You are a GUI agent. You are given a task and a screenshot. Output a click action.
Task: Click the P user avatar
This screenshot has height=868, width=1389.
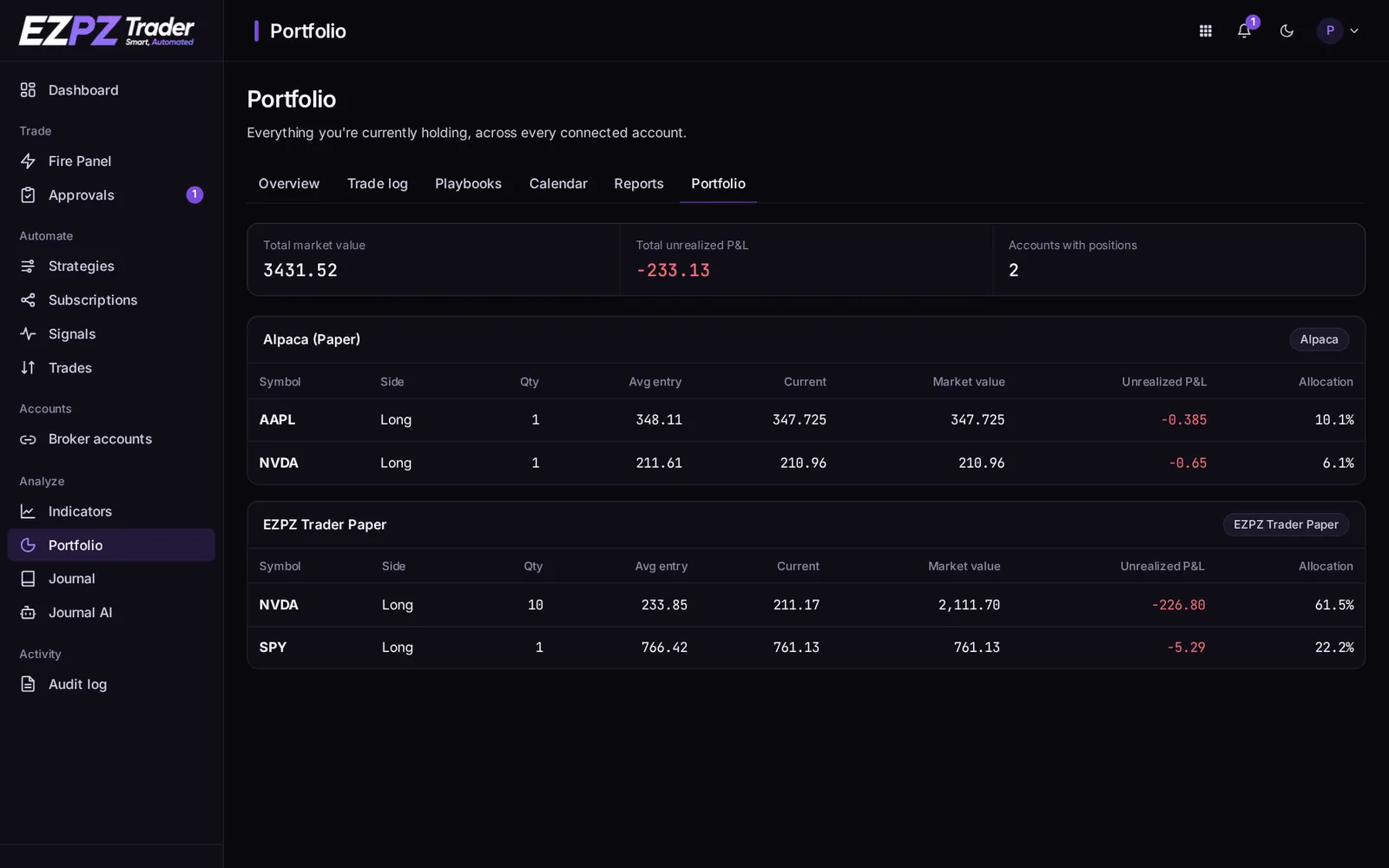[x=1329, y=31]
